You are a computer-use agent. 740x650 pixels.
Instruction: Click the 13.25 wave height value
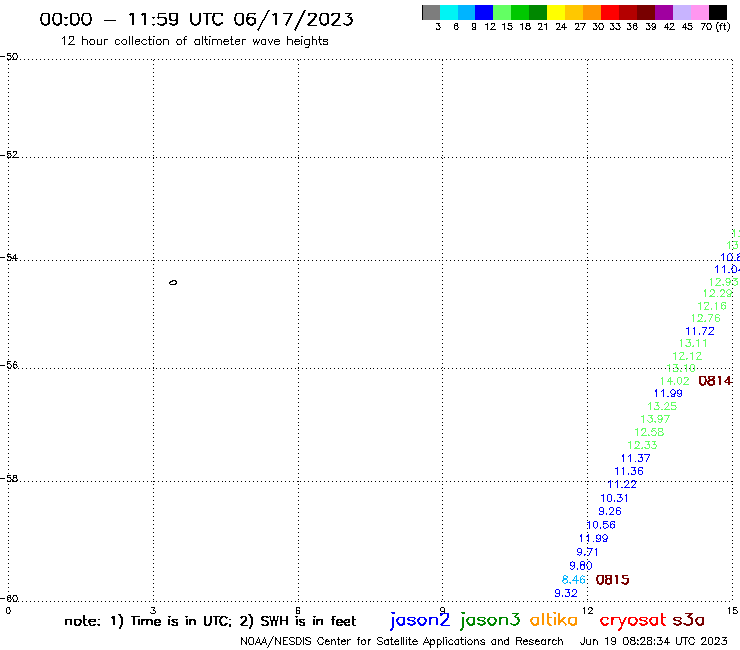(x=662, y=406)
